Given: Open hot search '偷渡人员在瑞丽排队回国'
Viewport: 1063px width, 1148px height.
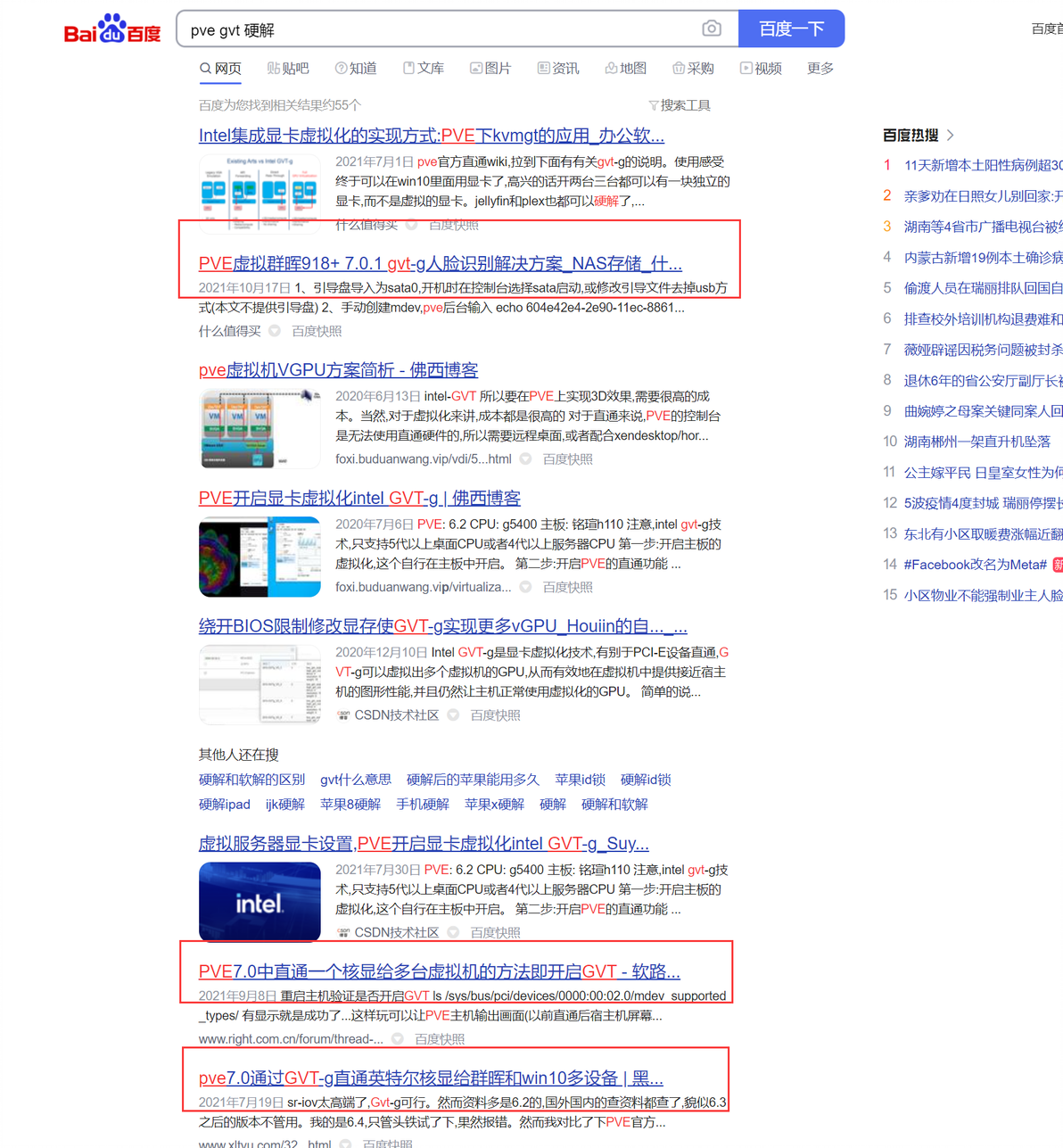Looking at the screenshot, I should [983, 288].
